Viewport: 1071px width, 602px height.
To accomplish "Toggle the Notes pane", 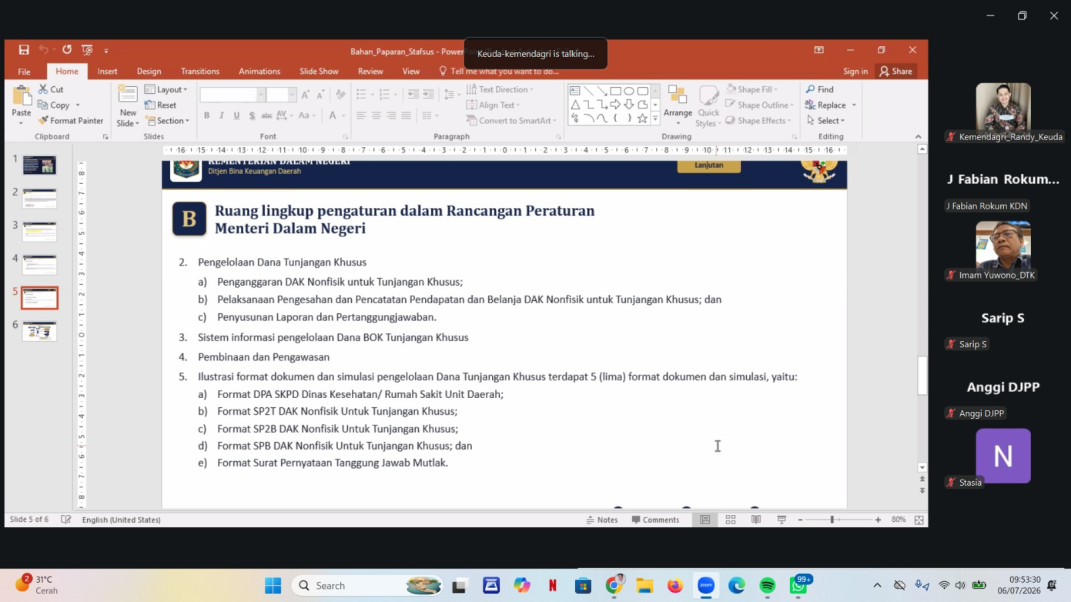I will [x=602, y=520].
